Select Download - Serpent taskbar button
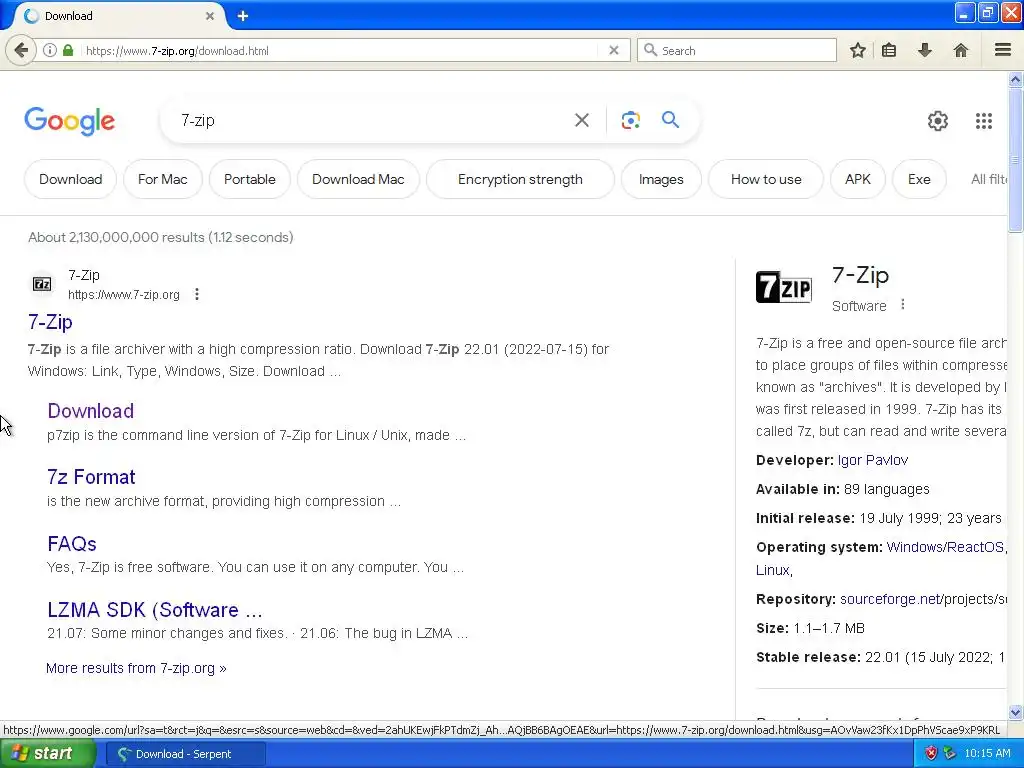 pyautogui.click(x=185, y=754)
